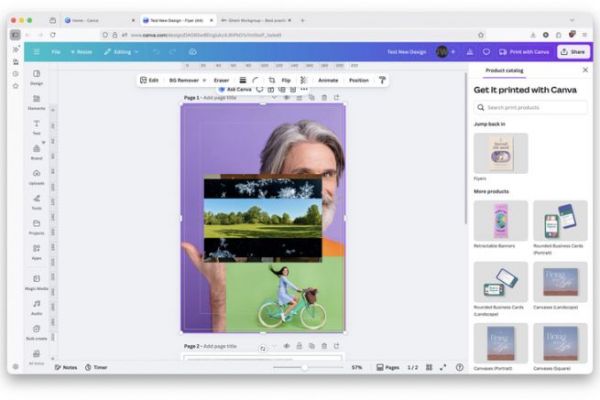Click the Search print products field
The image size is (600, 400).
(x=530, y=107)
